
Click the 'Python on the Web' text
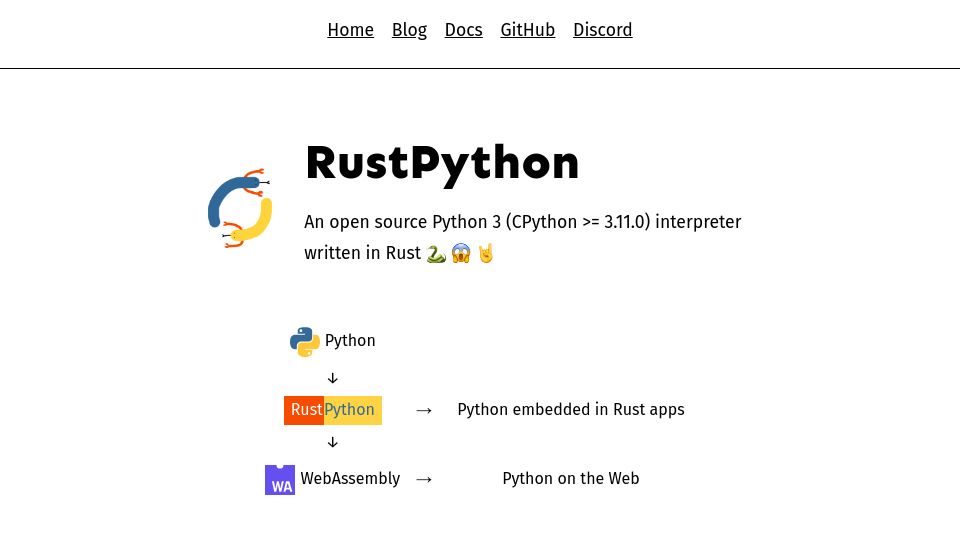571,479
